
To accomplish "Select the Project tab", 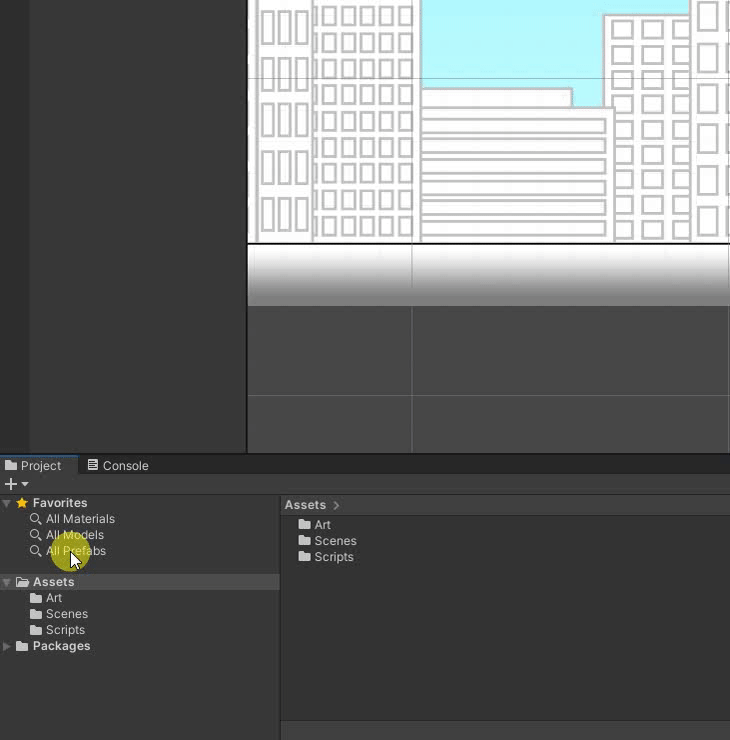I will (x=33, y=465).
